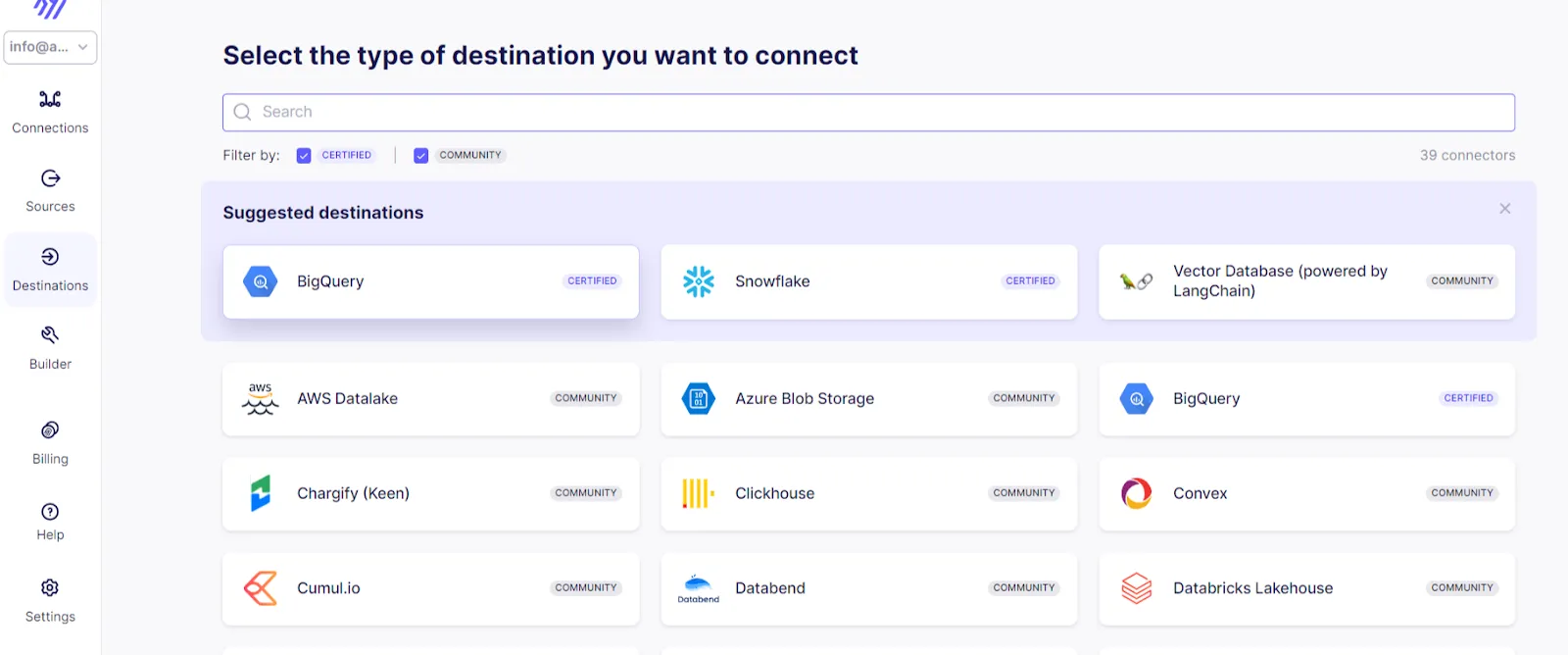Viewport: 1568px width, 655px height.
Task: Click the Cumul.io logo
Action: click(x=261, y=588)
